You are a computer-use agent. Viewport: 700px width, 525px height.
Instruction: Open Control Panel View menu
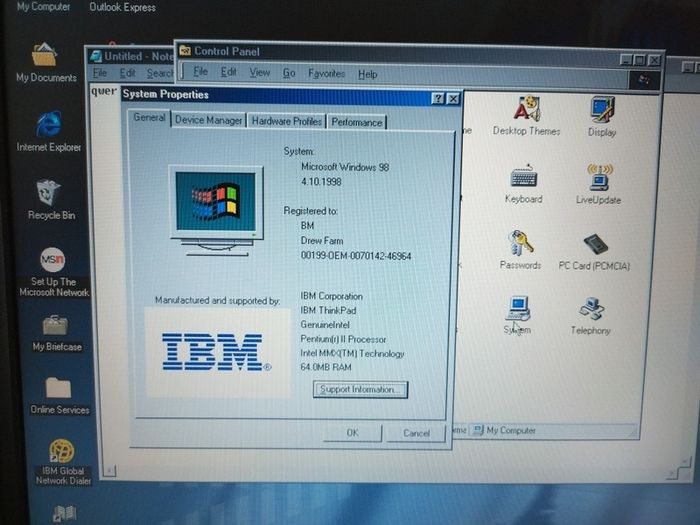click(x=259, y=72)
